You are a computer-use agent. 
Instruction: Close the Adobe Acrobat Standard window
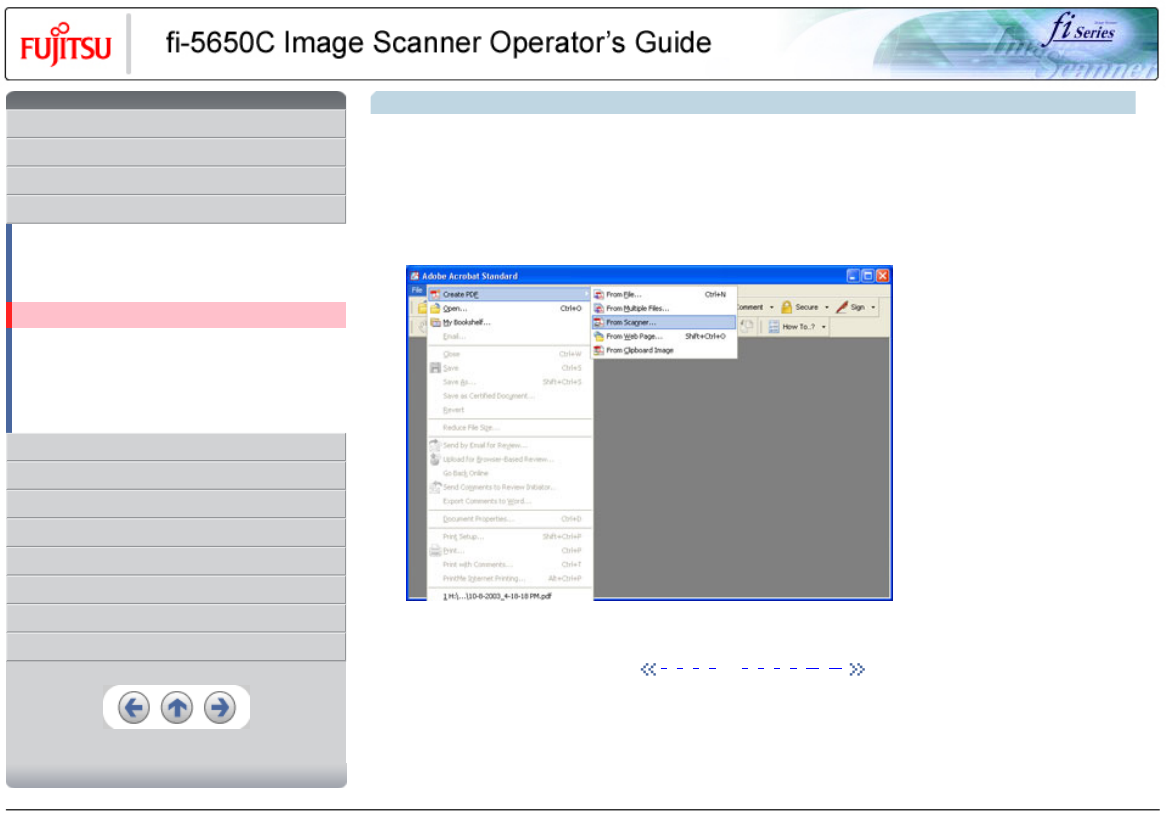883,275
